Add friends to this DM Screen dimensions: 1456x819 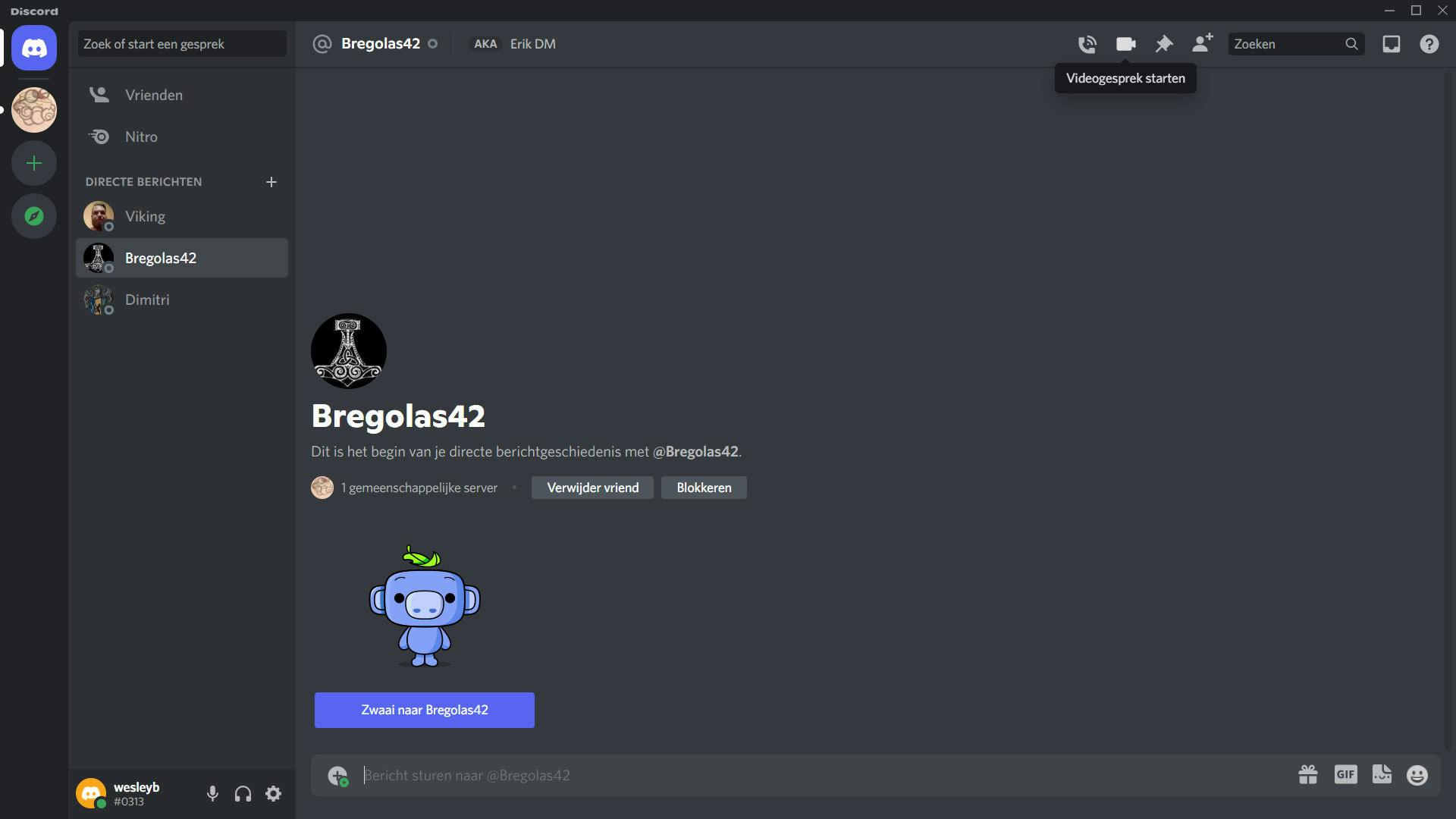[x=1202, y=43]
